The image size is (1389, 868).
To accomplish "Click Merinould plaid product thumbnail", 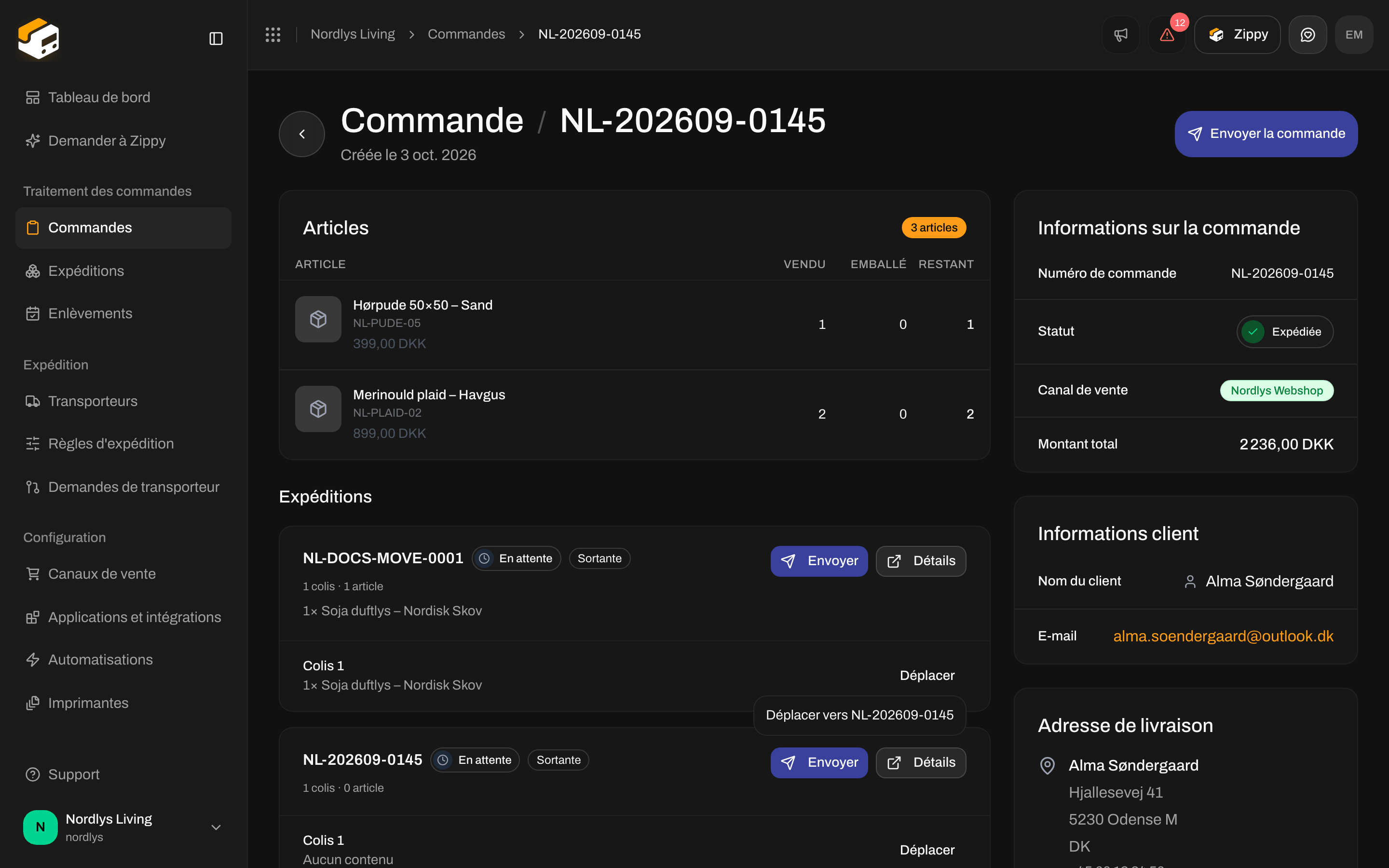I will (x=318, y=409).
